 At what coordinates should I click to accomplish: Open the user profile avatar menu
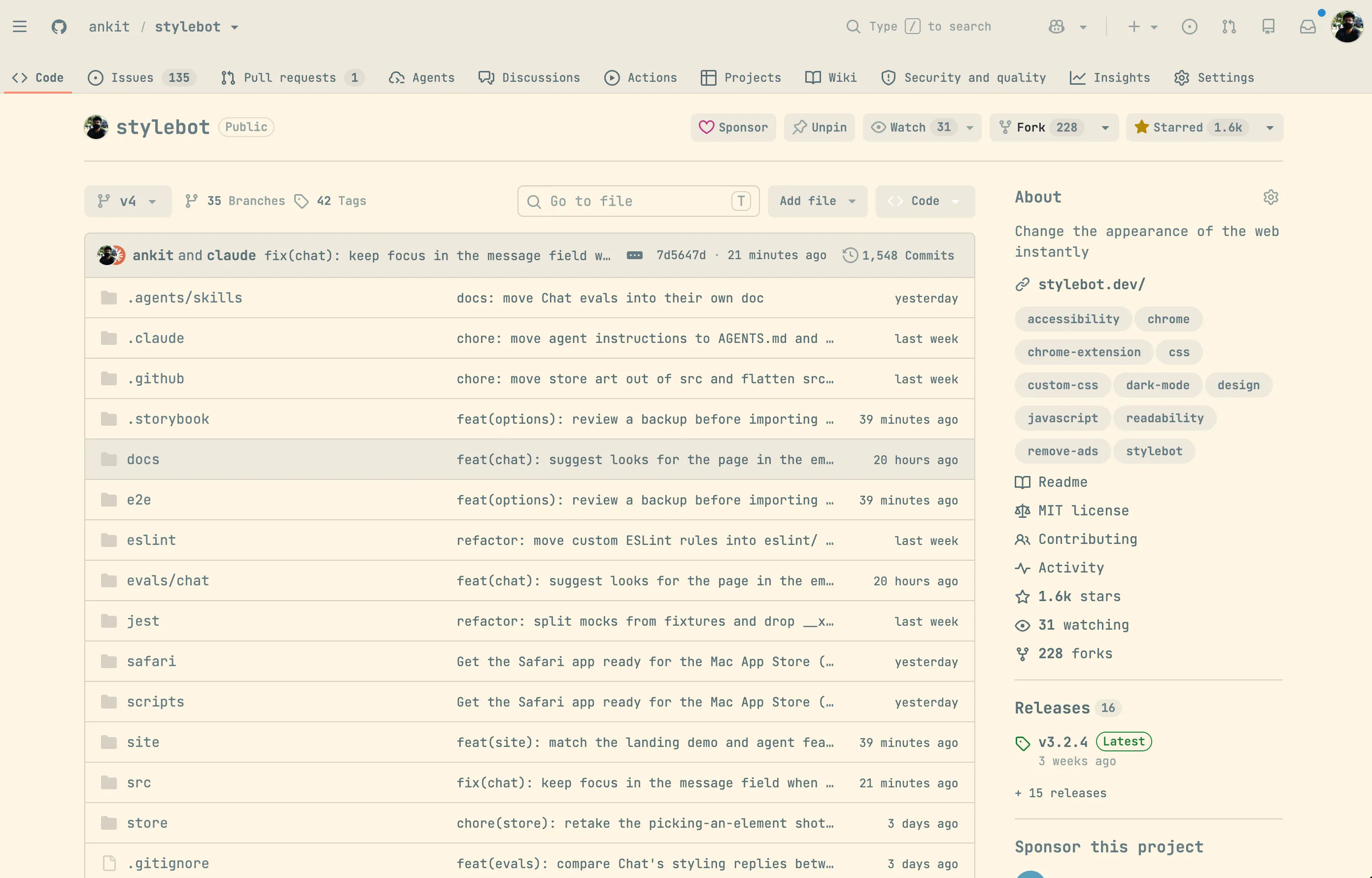pyautogui.click(x=1347, y=27)
